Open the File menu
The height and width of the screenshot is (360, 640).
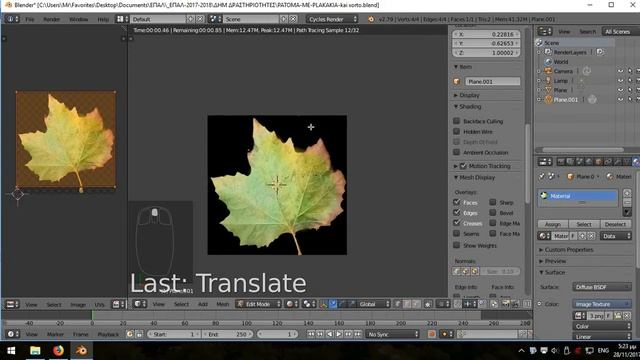(x=30, y=19)
